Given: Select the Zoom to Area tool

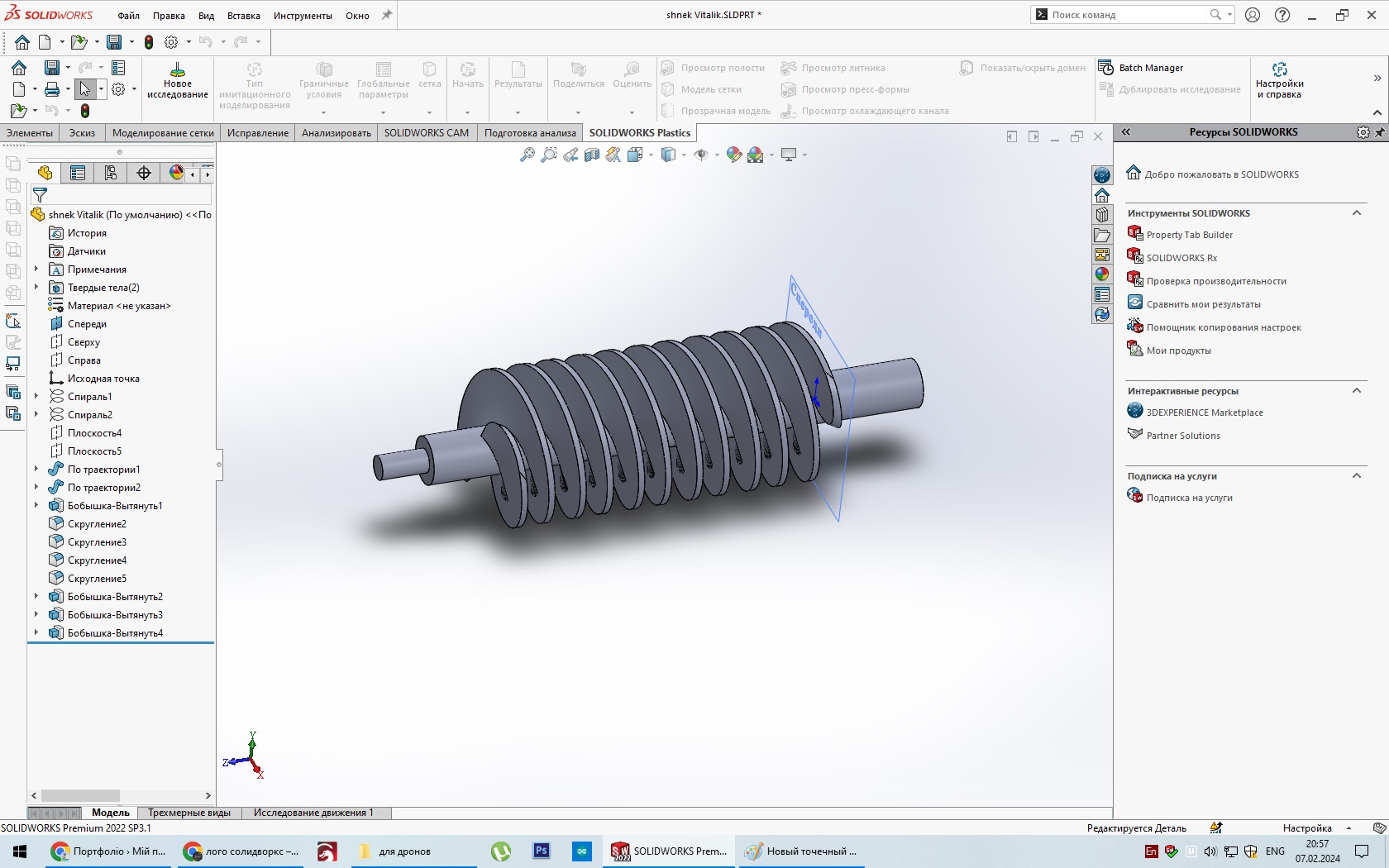Looking at the screenshot, I should [548, 155].
